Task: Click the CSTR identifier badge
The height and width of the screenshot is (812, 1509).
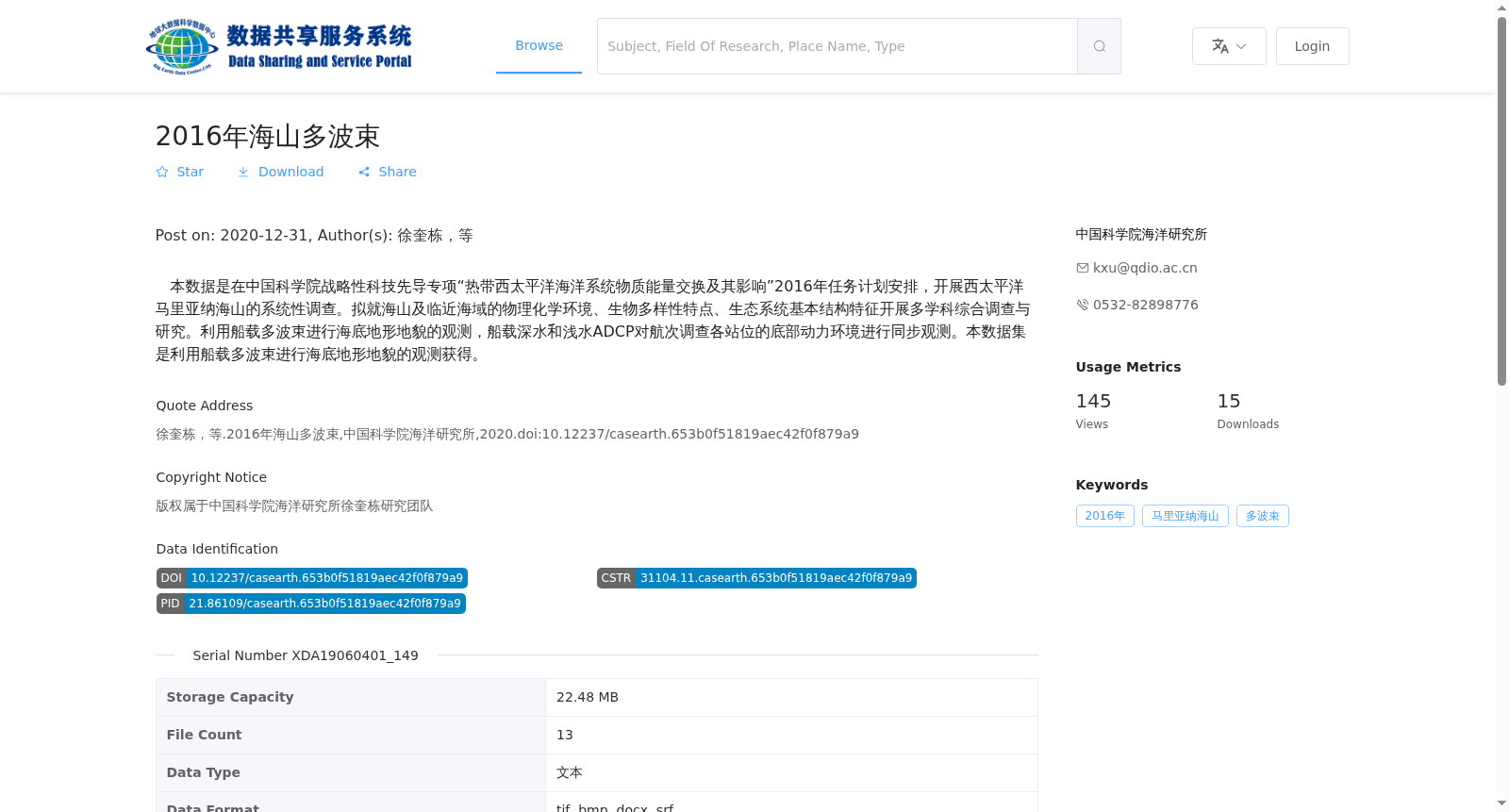Action: (x=756, y=578)
